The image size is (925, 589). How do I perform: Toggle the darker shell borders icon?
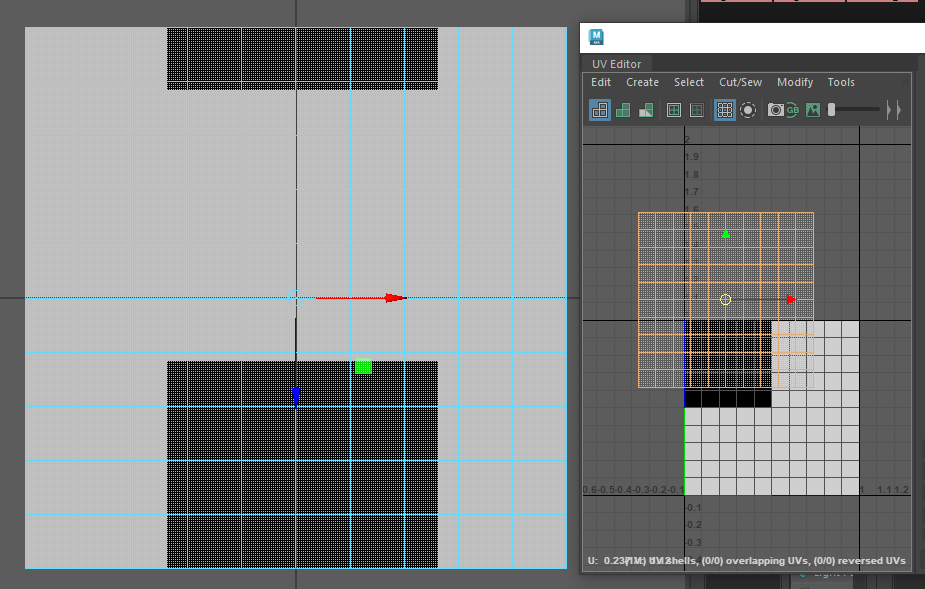point(697,110)
